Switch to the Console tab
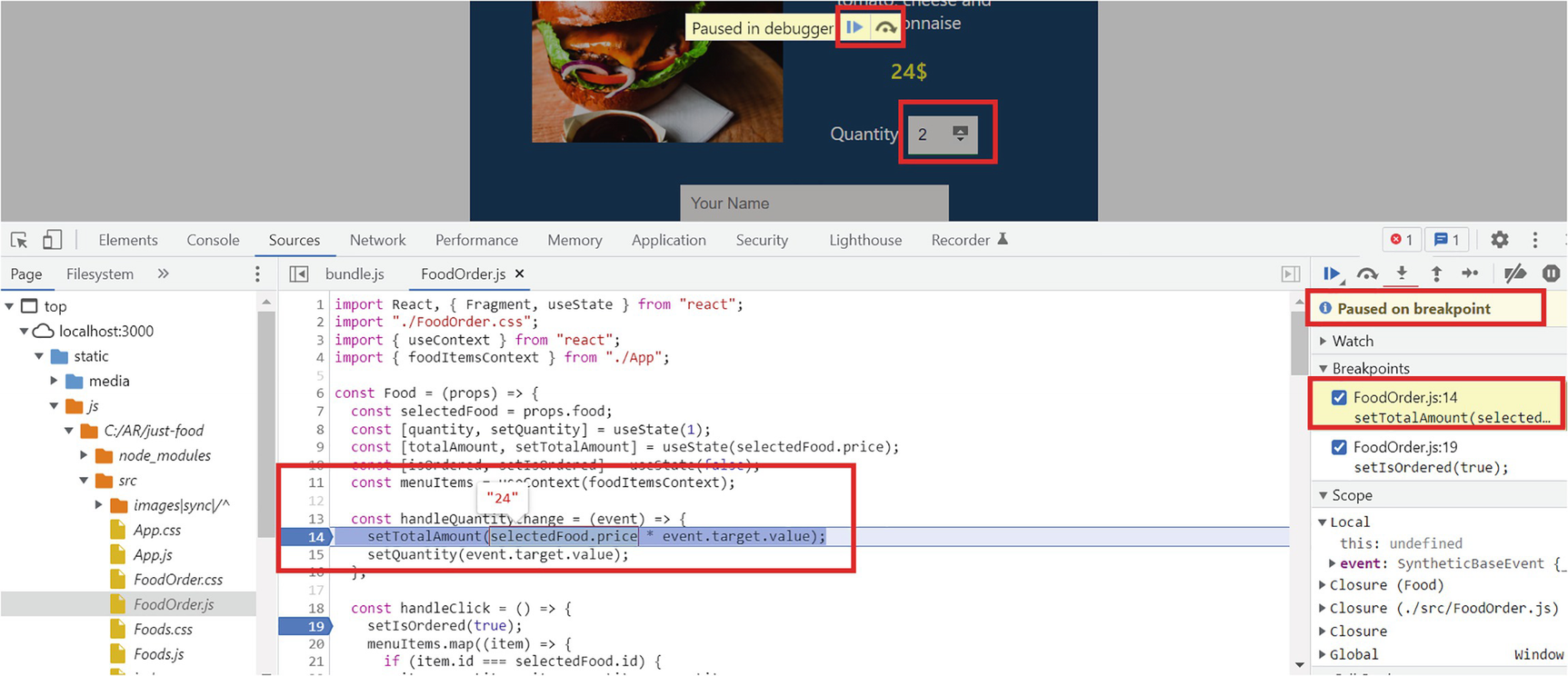The height and width of the screenshot is (676, 1568). (x=213, y=240)
